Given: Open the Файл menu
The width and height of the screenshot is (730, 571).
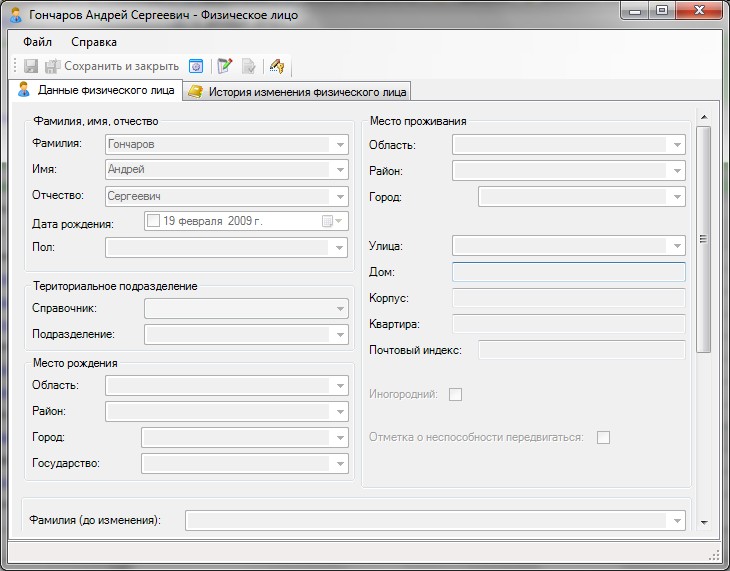Looking at the screenshot, I should (37, 42).
